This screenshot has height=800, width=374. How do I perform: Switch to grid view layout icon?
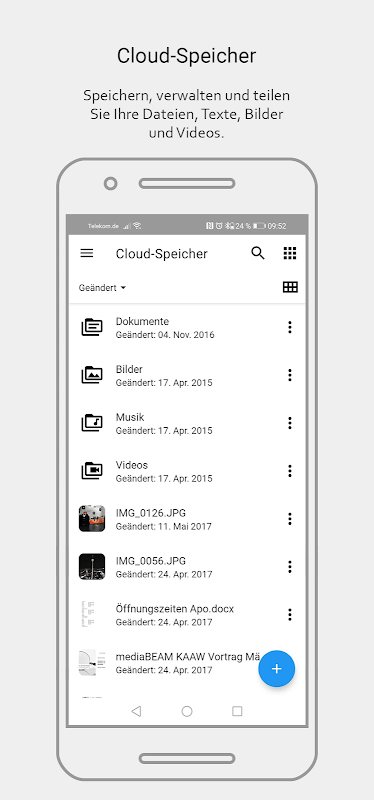[x=290, y=287]
